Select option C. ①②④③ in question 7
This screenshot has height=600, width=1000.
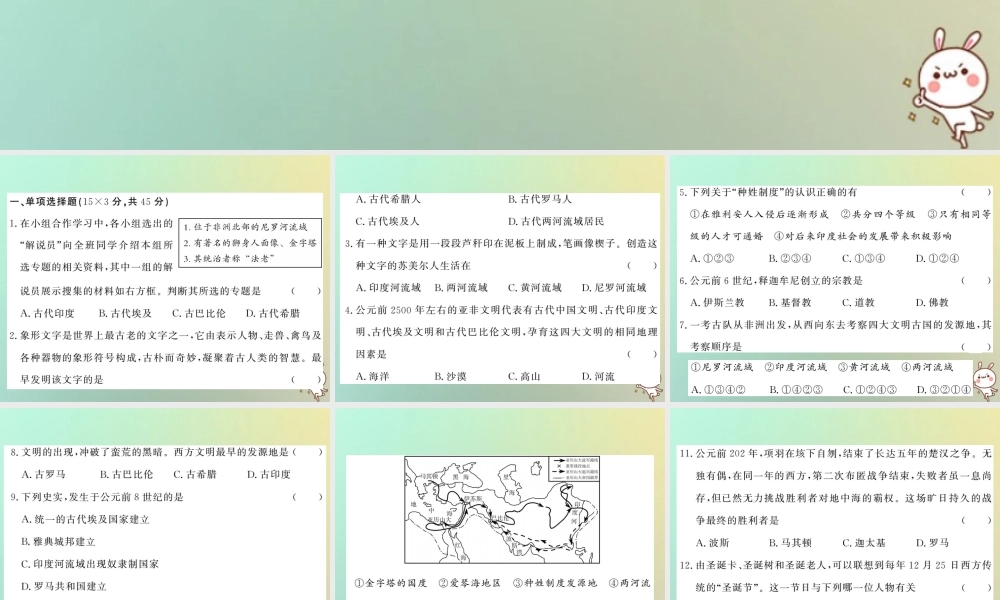click(x=869, y=389)
